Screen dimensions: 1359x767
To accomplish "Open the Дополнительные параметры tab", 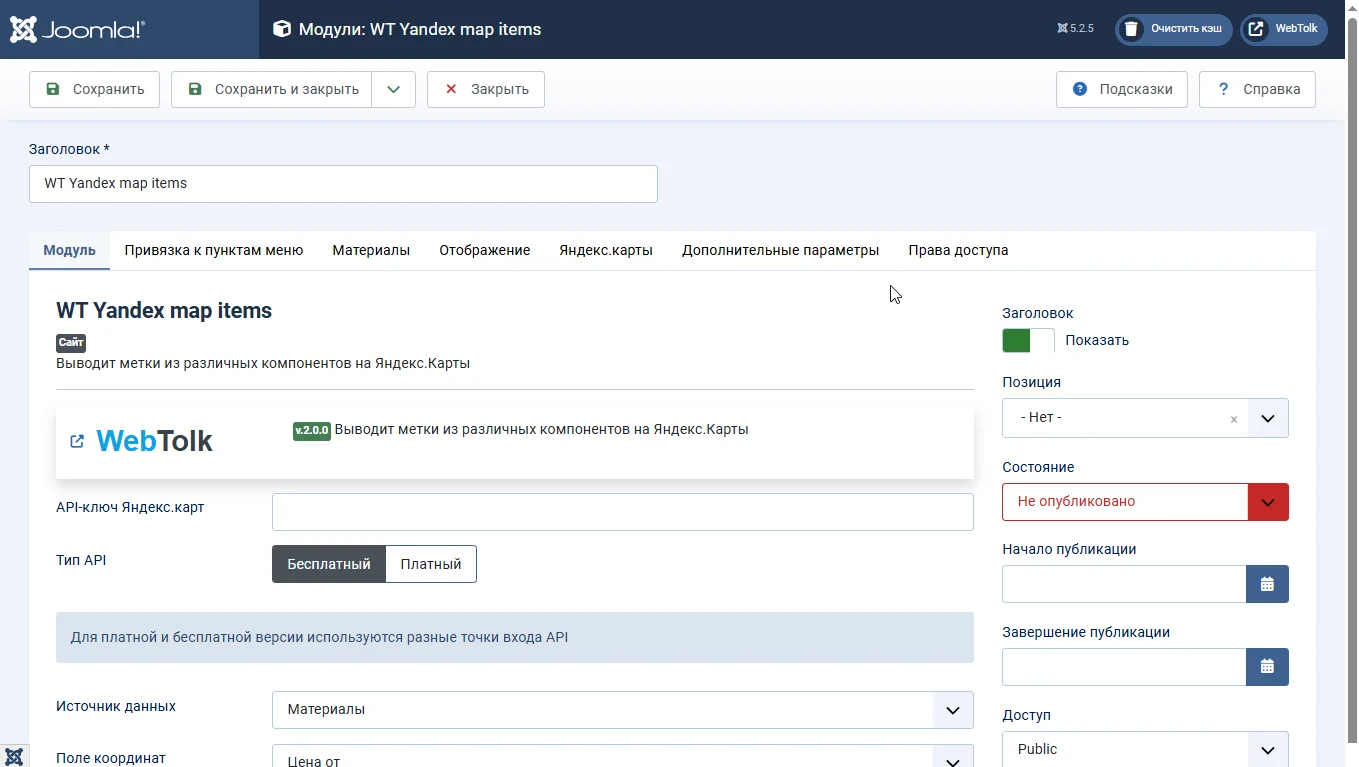I will 781,250.
